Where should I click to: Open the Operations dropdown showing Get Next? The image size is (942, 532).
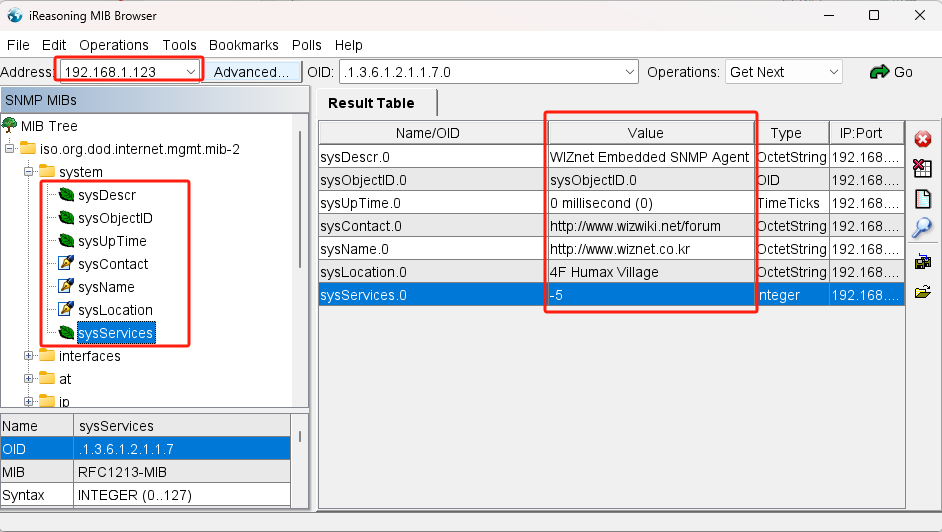(833, 72)
